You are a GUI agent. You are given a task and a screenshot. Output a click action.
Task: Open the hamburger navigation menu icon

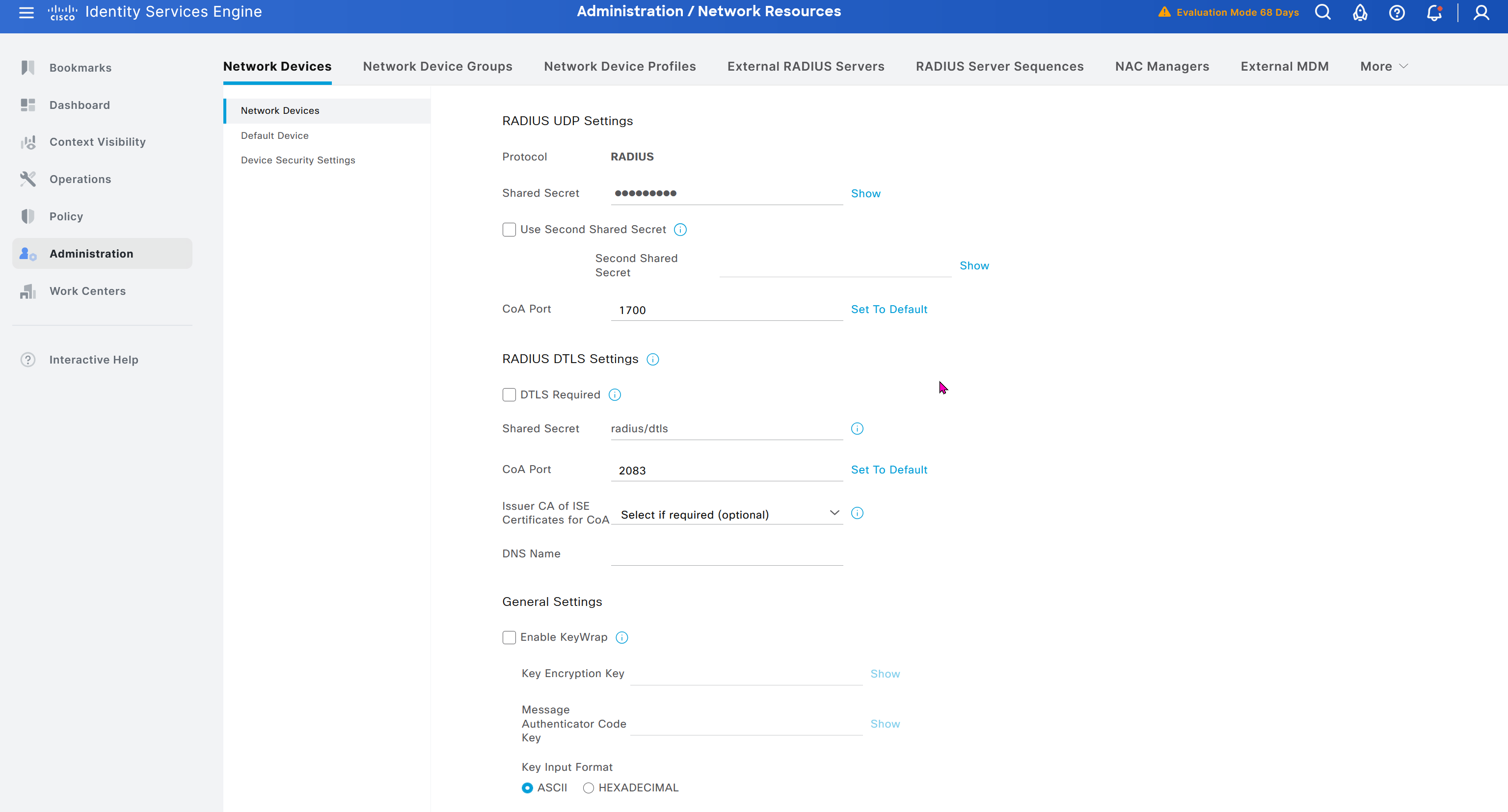point(27,12)
